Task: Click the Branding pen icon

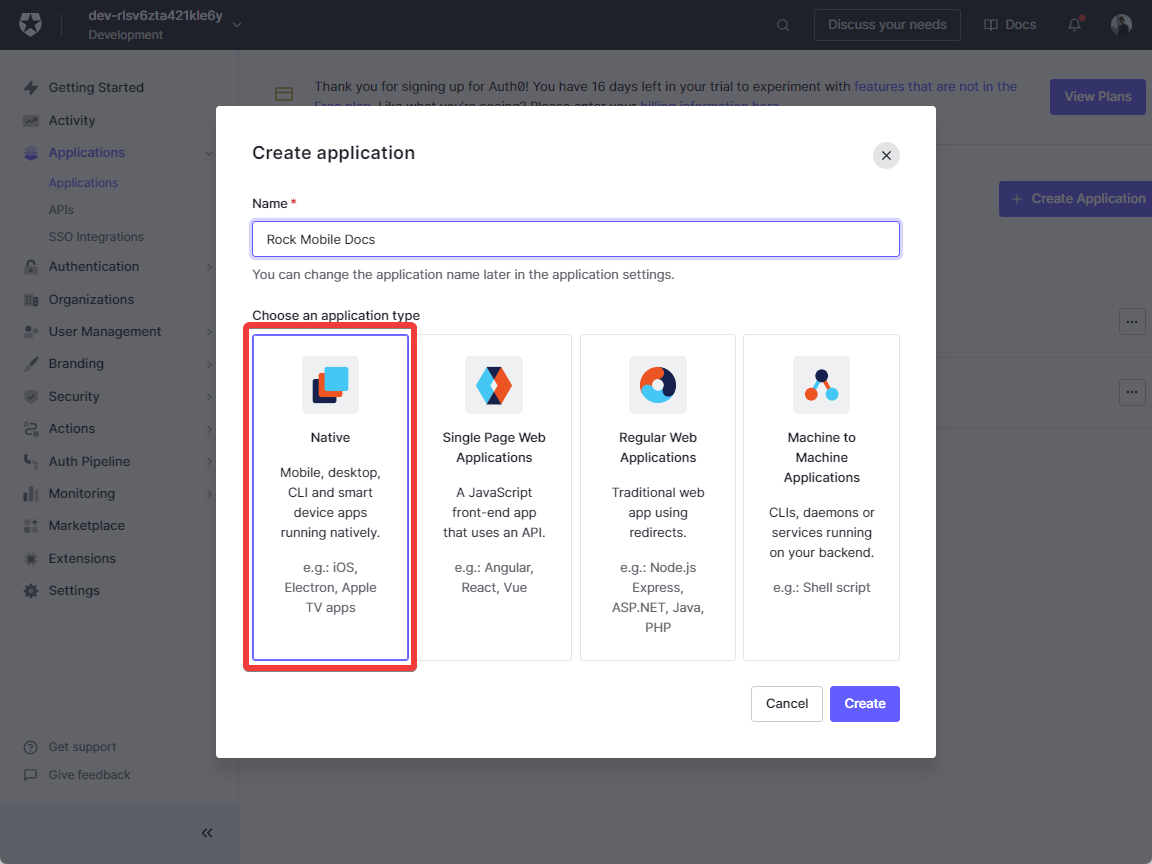Action: 31,364
